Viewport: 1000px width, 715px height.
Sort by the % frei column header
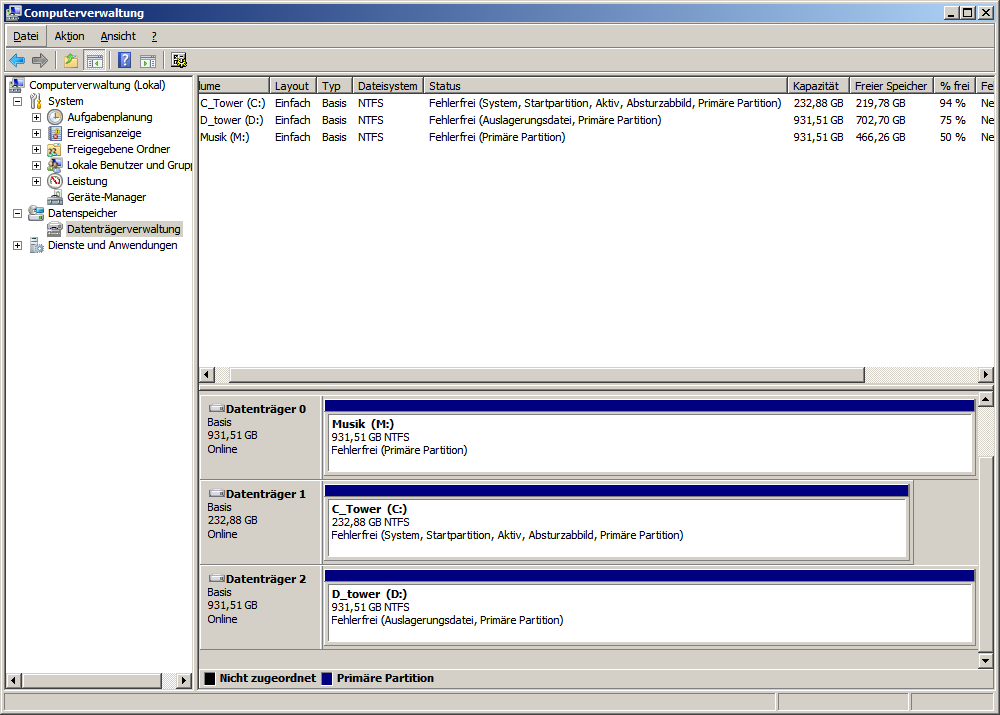point(954,85)
